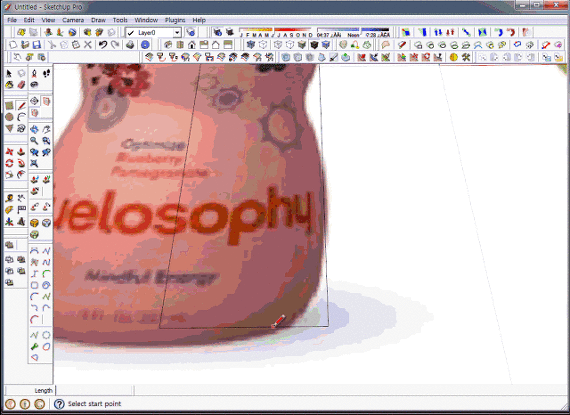This screenshot has height=415, width=570.
Task: Toggle Monochrome face style
Action: [x=326, y=45]
